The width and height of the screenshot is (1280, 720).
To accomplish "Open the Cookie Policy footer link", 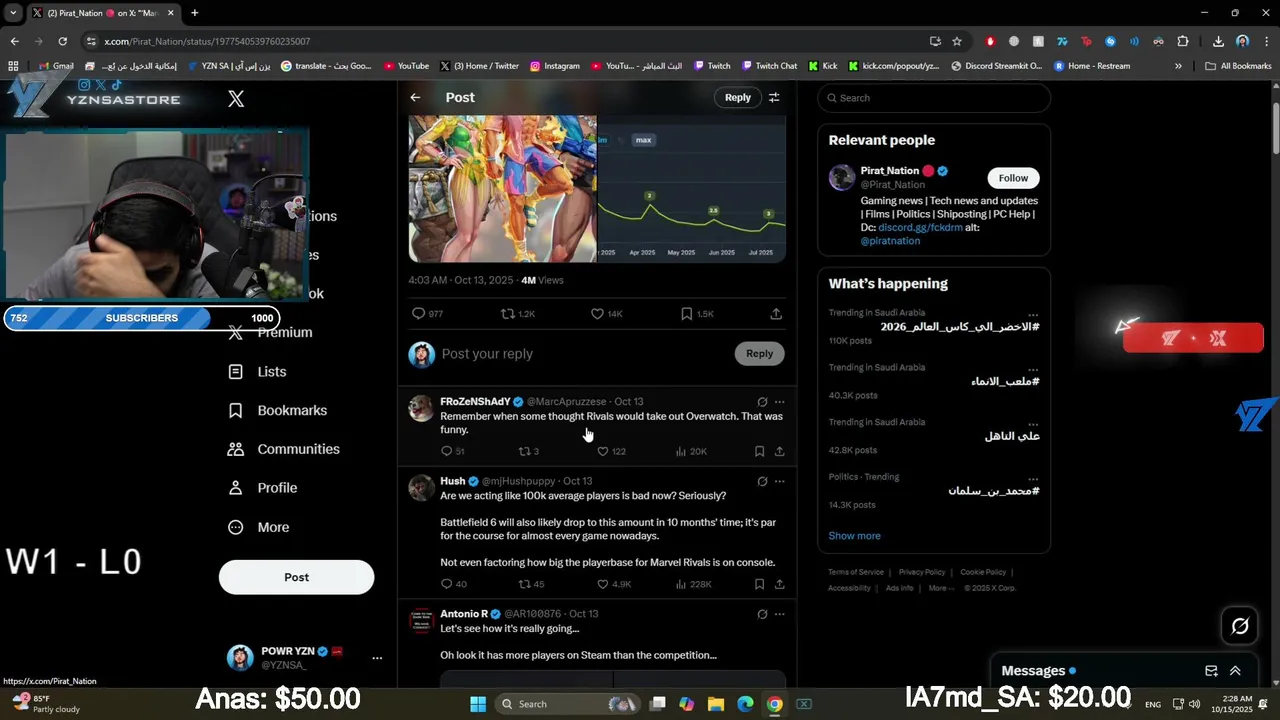I will coord(983,572).
